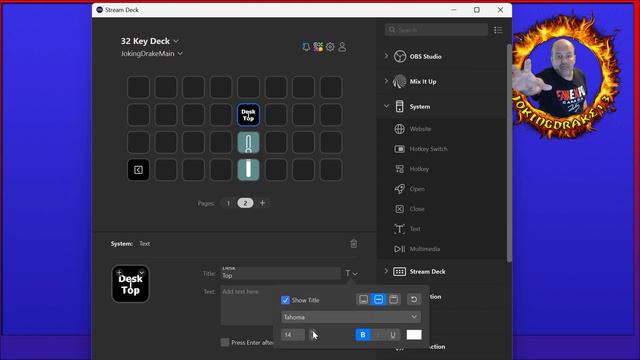Maximize the Stream Deck window
The image size is (640, 360).
477,10
